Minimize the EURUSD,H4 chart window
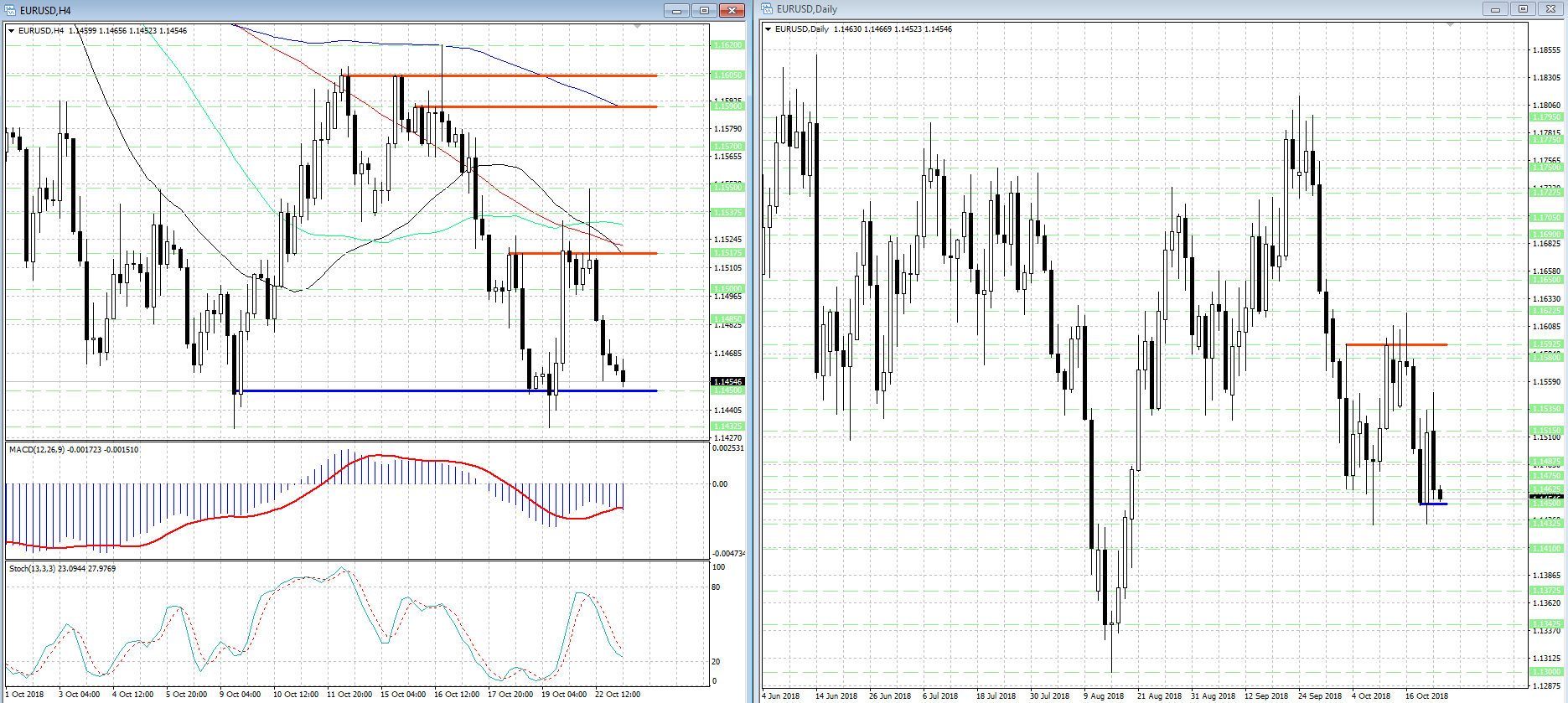Screen dimensions: 1568x703 (676, 10)
